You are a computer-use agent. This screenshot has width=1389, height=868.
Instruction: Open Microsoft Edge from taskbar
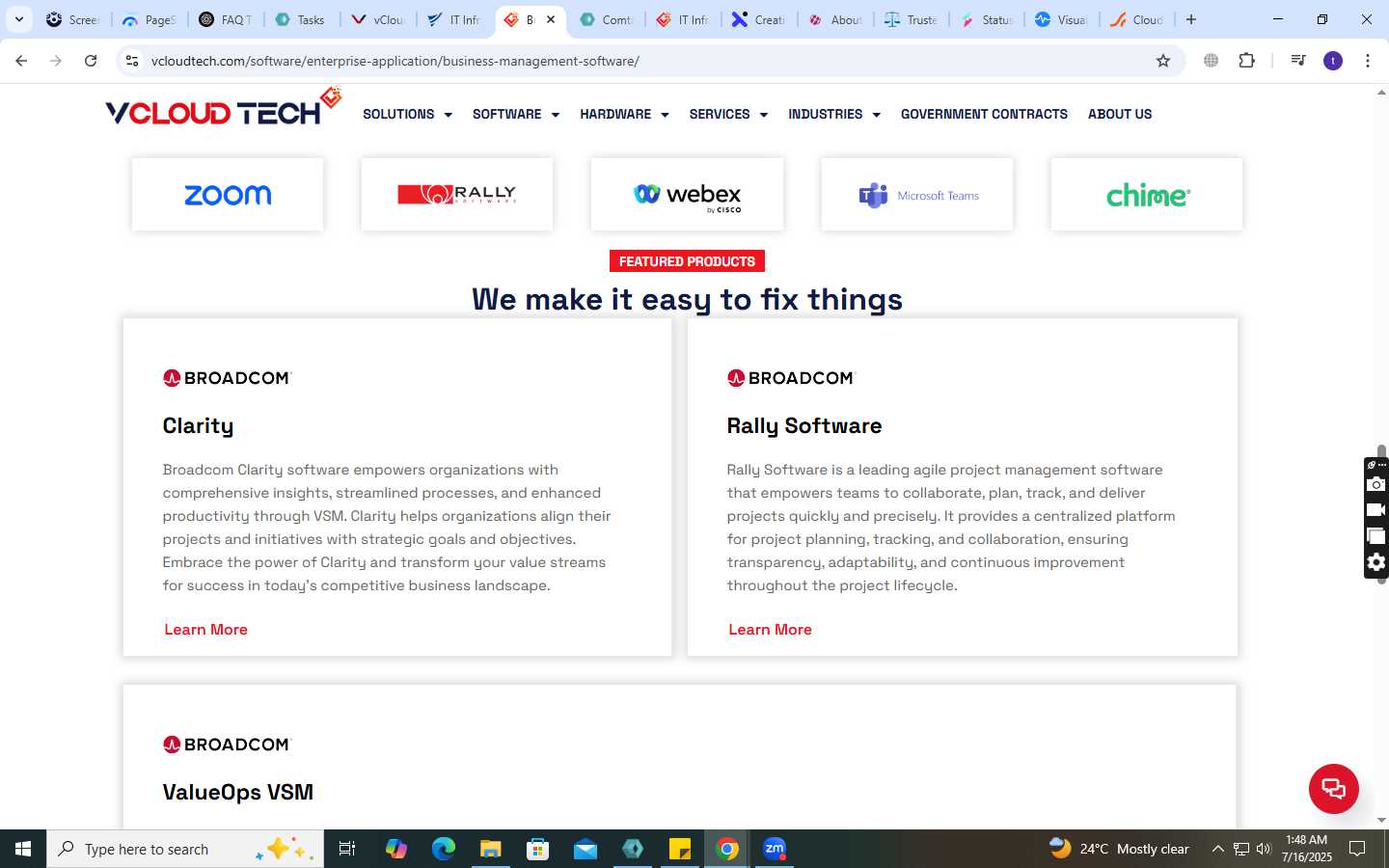click(443, 849)
